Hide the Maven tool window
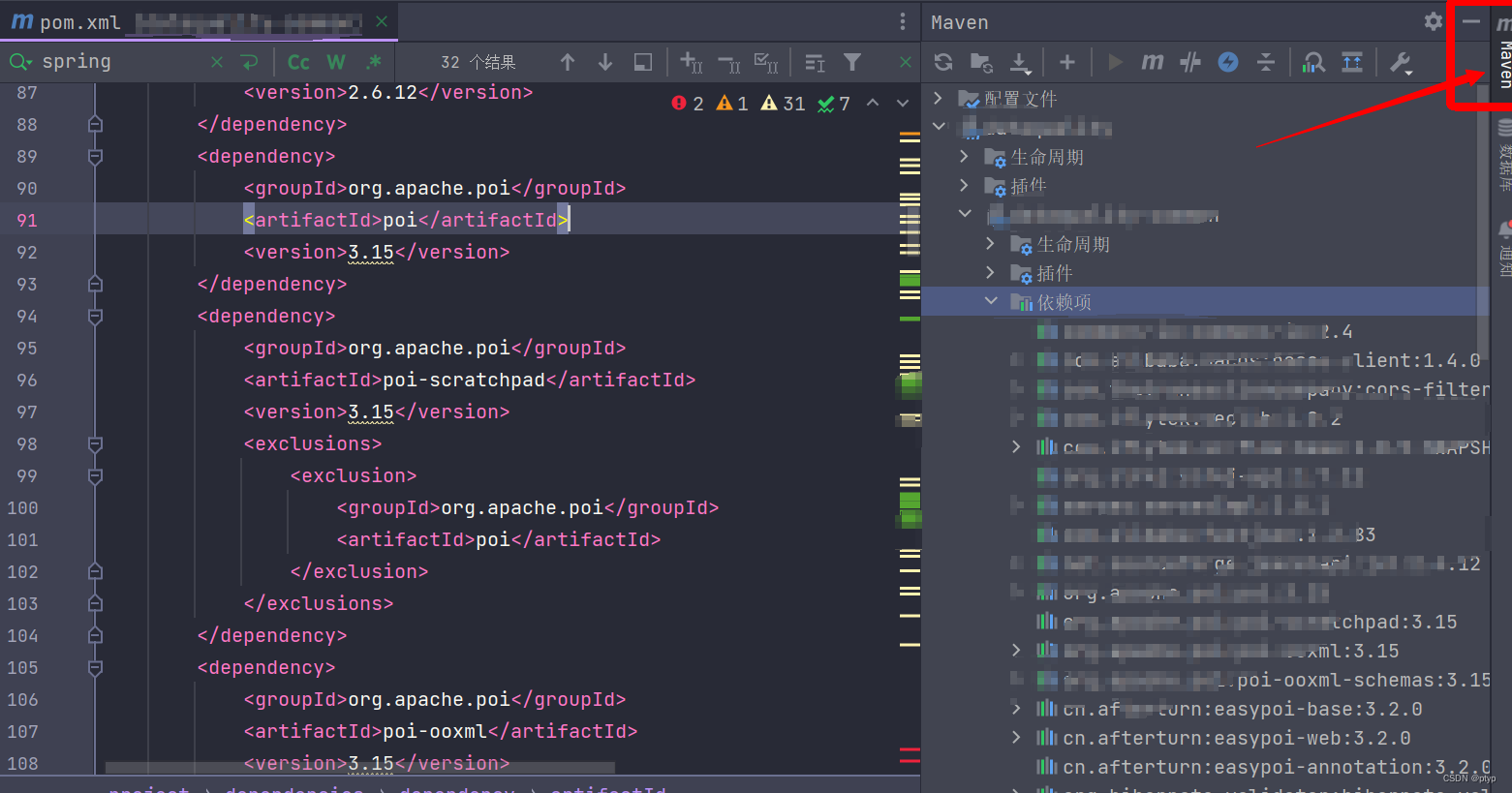Image resolution: width=1512 pixels, height=793 pixels. [1471, 21]
